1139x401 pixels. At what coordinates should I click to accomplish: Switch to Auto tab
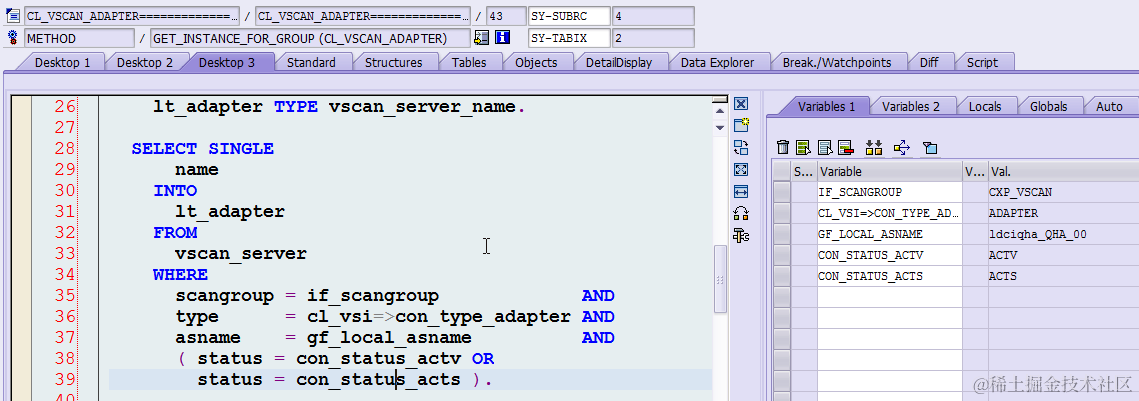coord(1108,106)
